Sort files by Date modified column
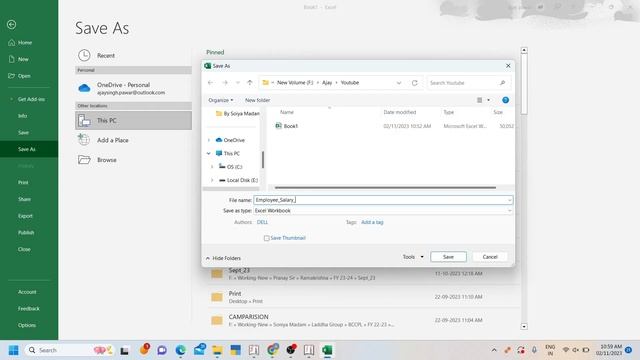Screen dimensions: 640x360 [x=400, y=112]
